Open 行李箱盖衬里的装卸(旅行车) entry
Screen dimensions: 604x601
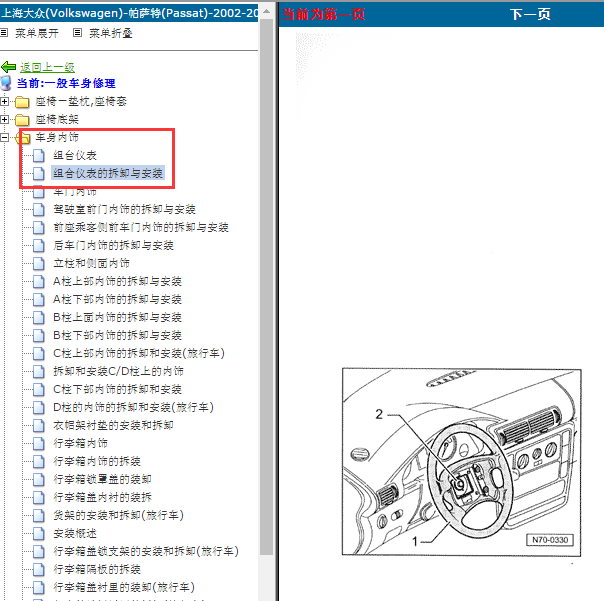(124, 588)
